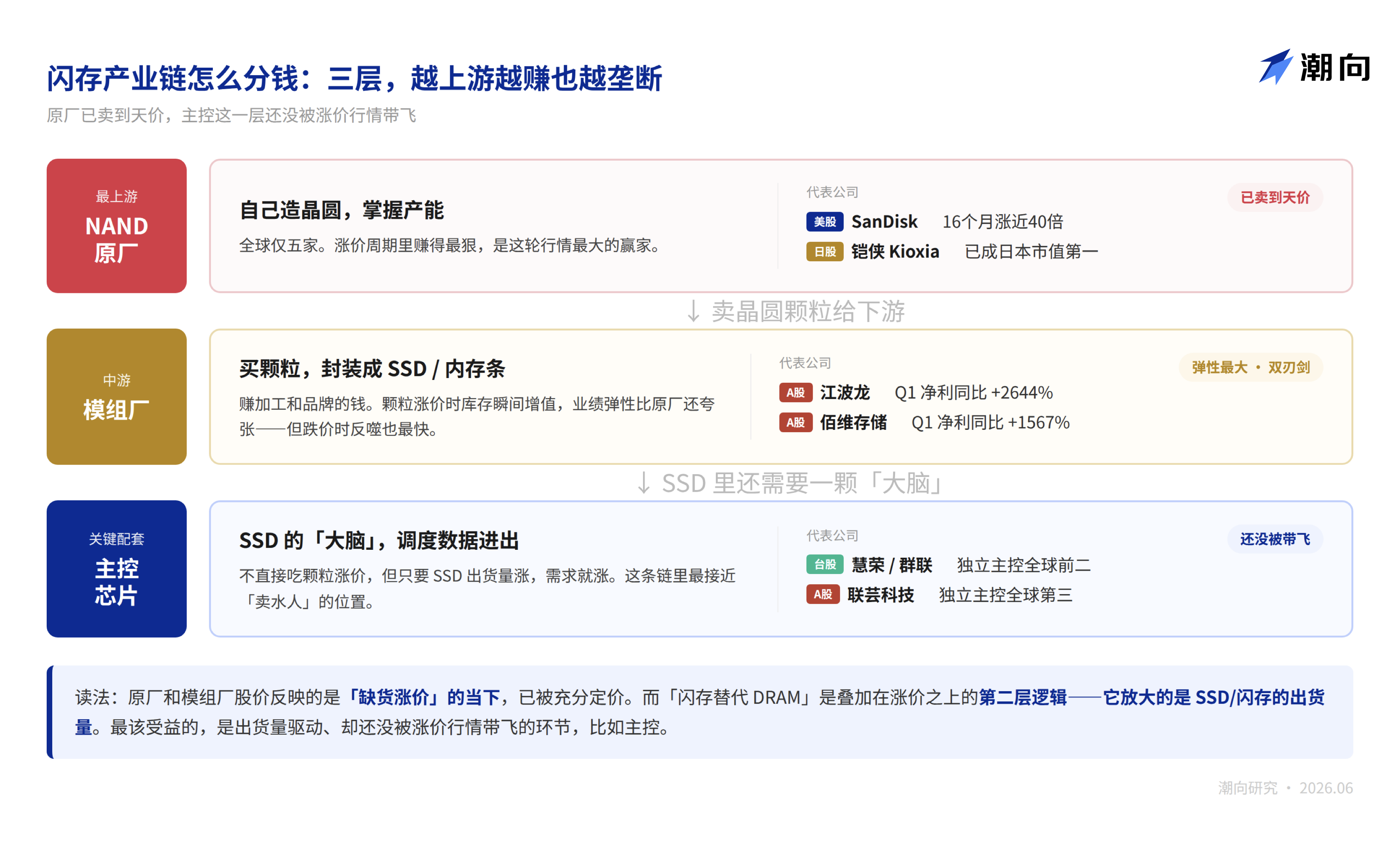Click the 日股 badge beside 铠侠 Kioxia
The height and width of the screenshot is (855, 1400).
pos(824,251)
